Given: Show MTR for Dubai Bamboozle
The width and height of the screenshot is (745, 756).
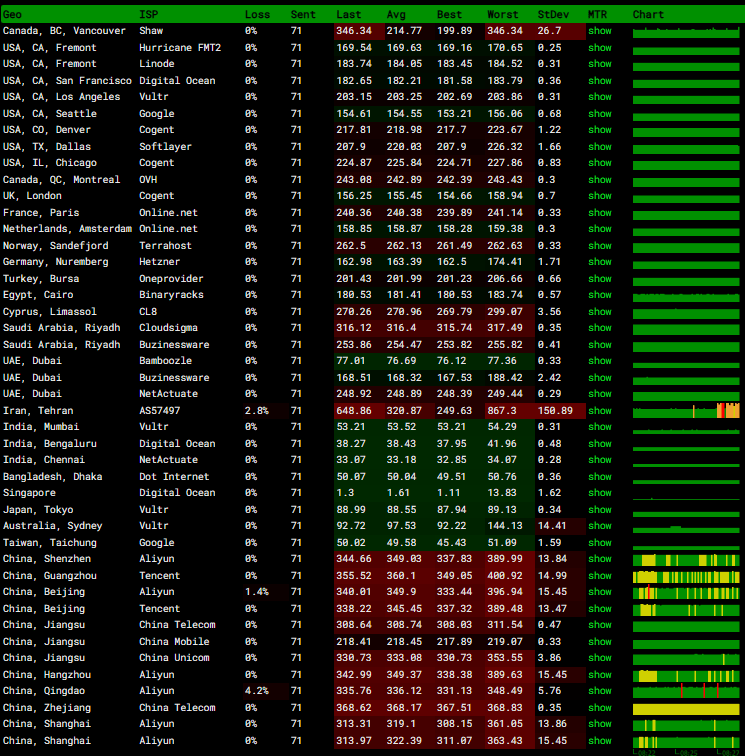Looking at the screenshot, I should coord(599,361).
